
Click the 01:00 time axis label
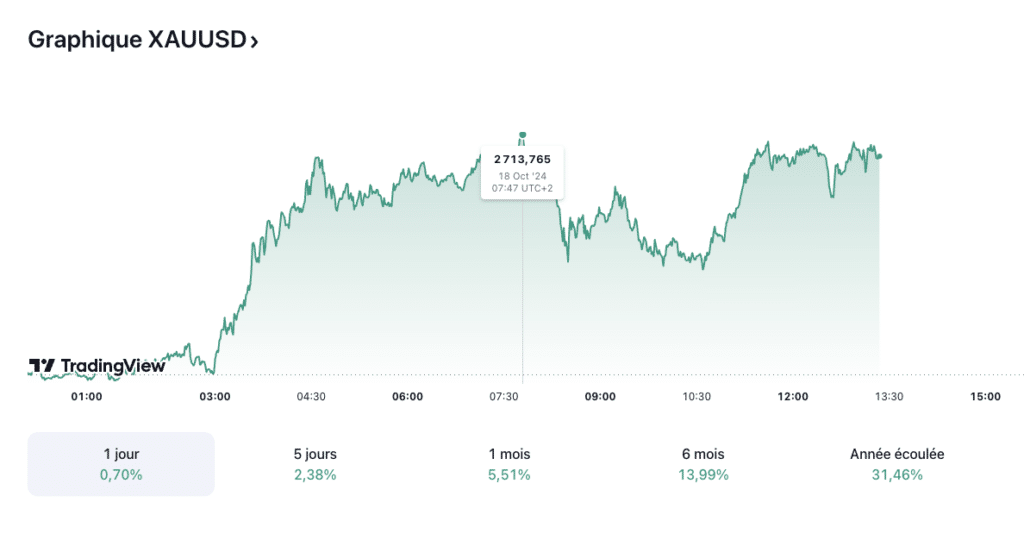87,397
